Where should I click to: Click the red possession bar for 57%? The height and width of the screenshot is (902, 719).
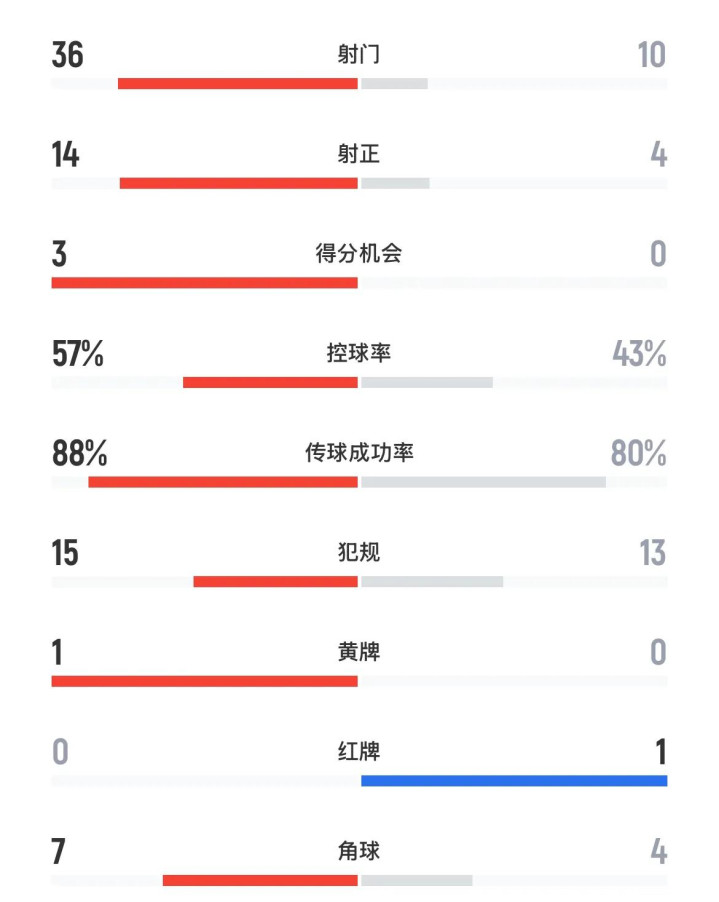click(x=270, y=383)
